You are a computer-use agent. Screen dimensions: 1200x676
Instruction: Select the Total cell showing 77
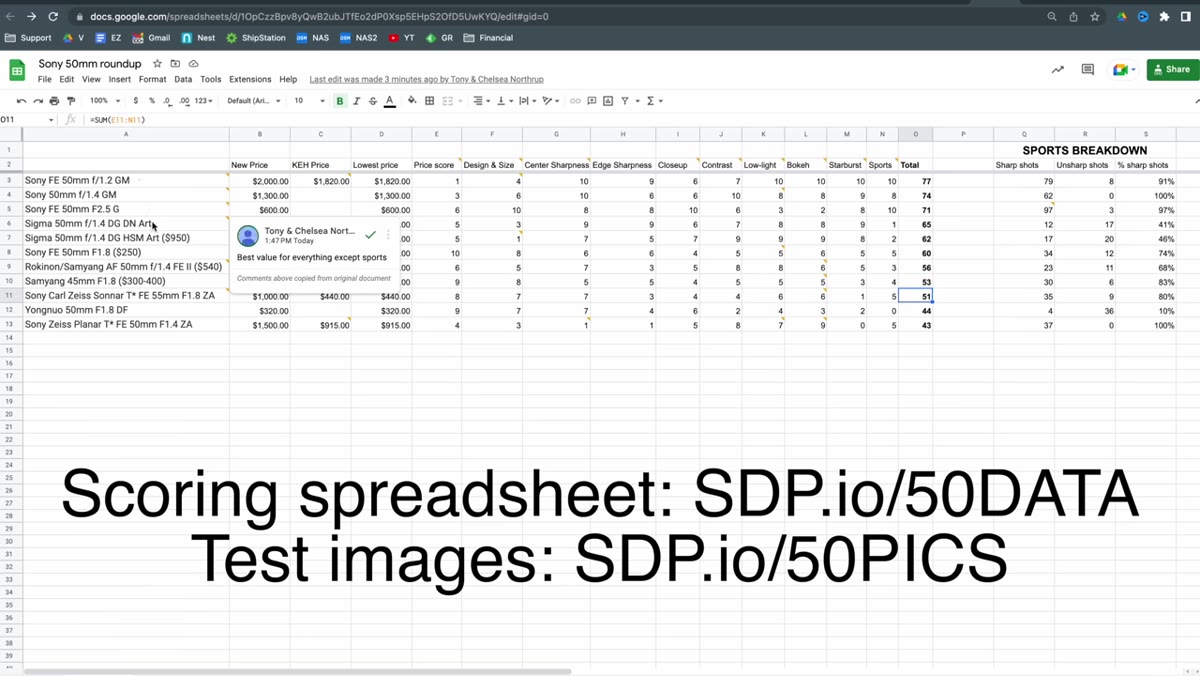pos(915,181)
